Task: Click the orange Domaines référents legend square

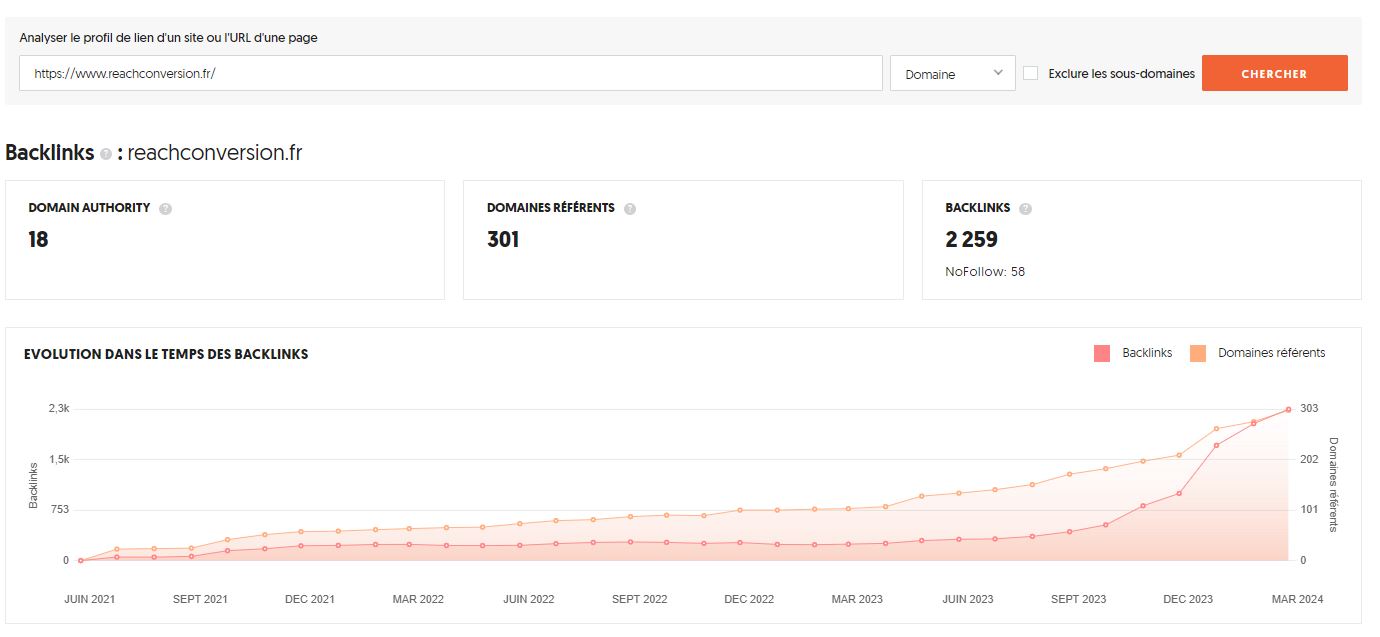Action: [1197, 353]
